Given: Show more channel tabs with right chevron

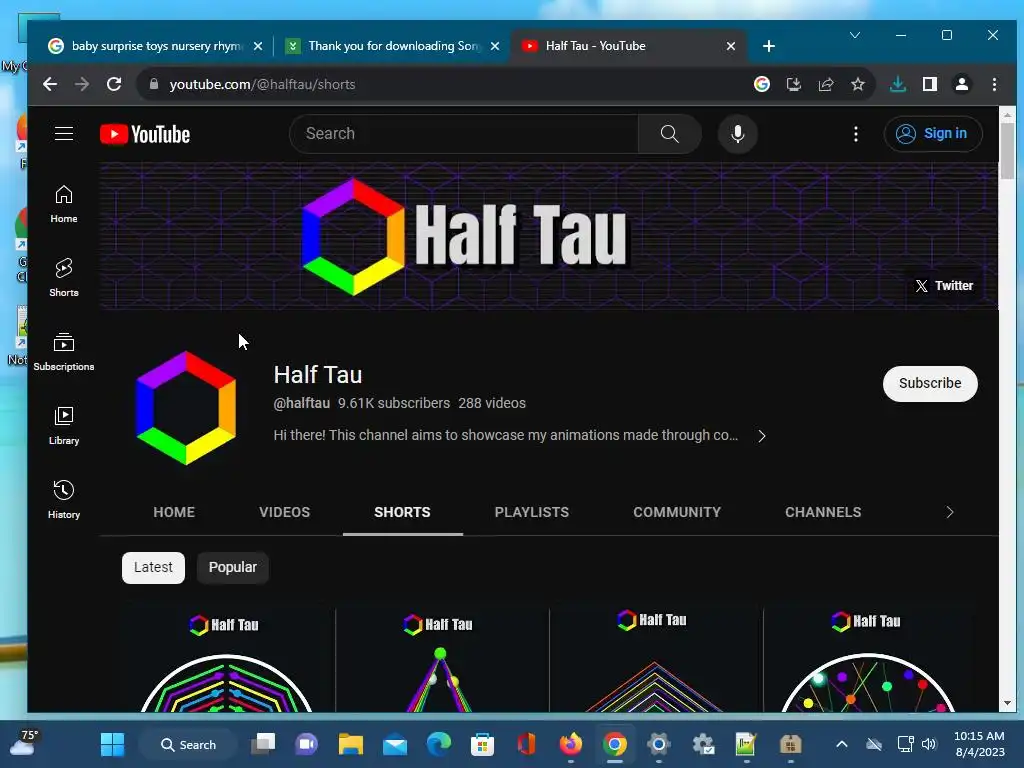Looking at the screenshot, I should coord(950,512).
